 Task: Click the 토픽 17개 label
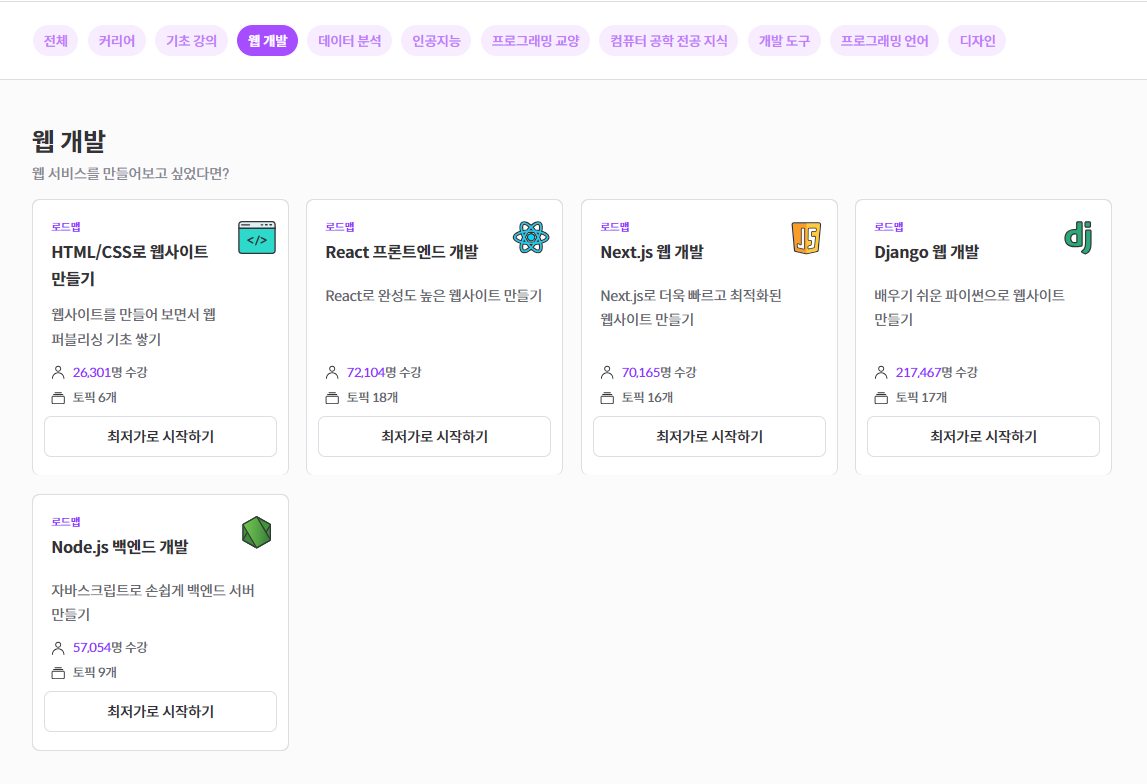[921, 398]
